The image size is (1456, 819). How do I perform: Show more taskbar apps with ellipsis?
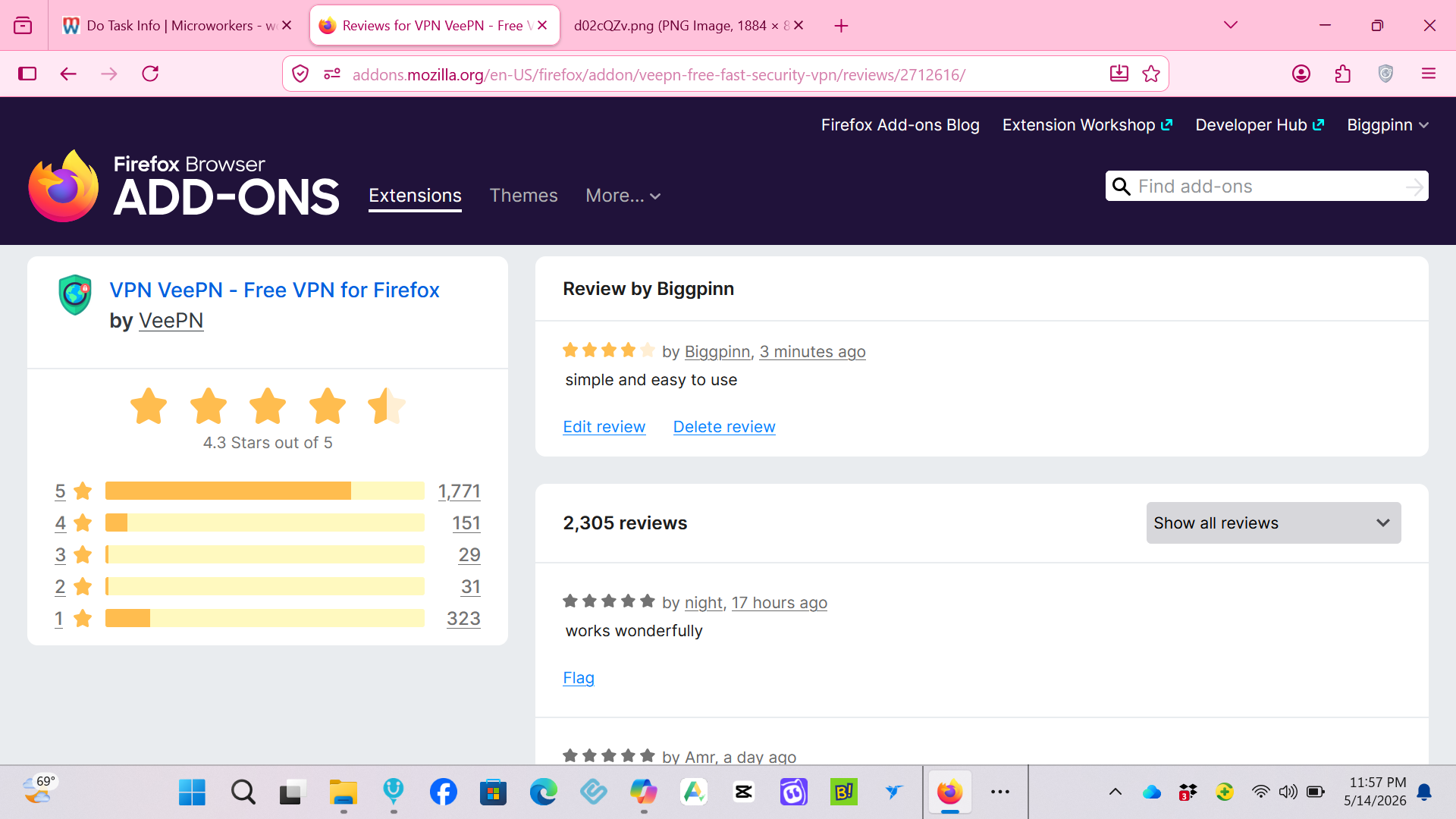pos(1000,792)
